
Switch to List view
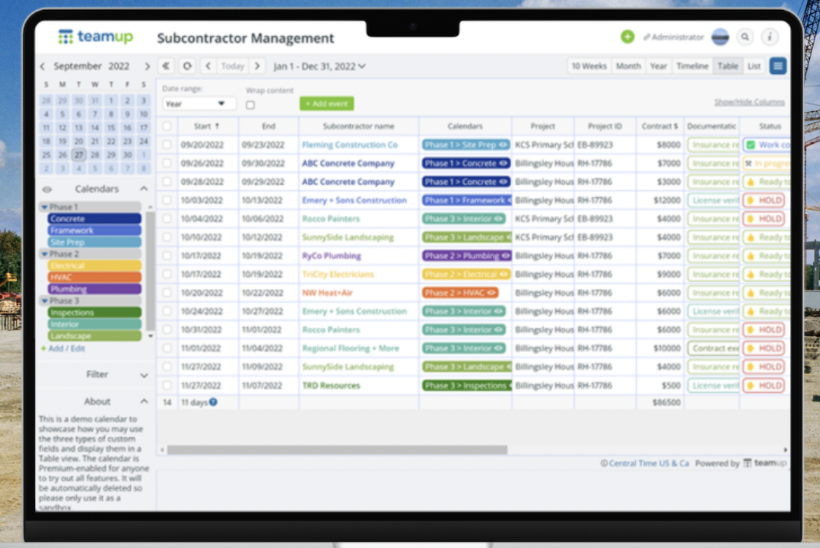pyautogui.click(x=754, y=66)
